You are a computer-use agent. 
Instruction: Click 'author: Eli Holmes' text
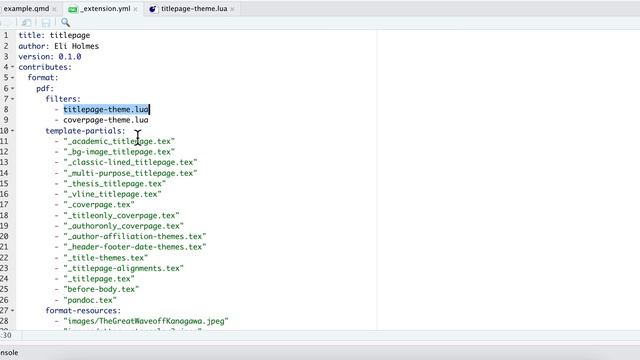59,46
